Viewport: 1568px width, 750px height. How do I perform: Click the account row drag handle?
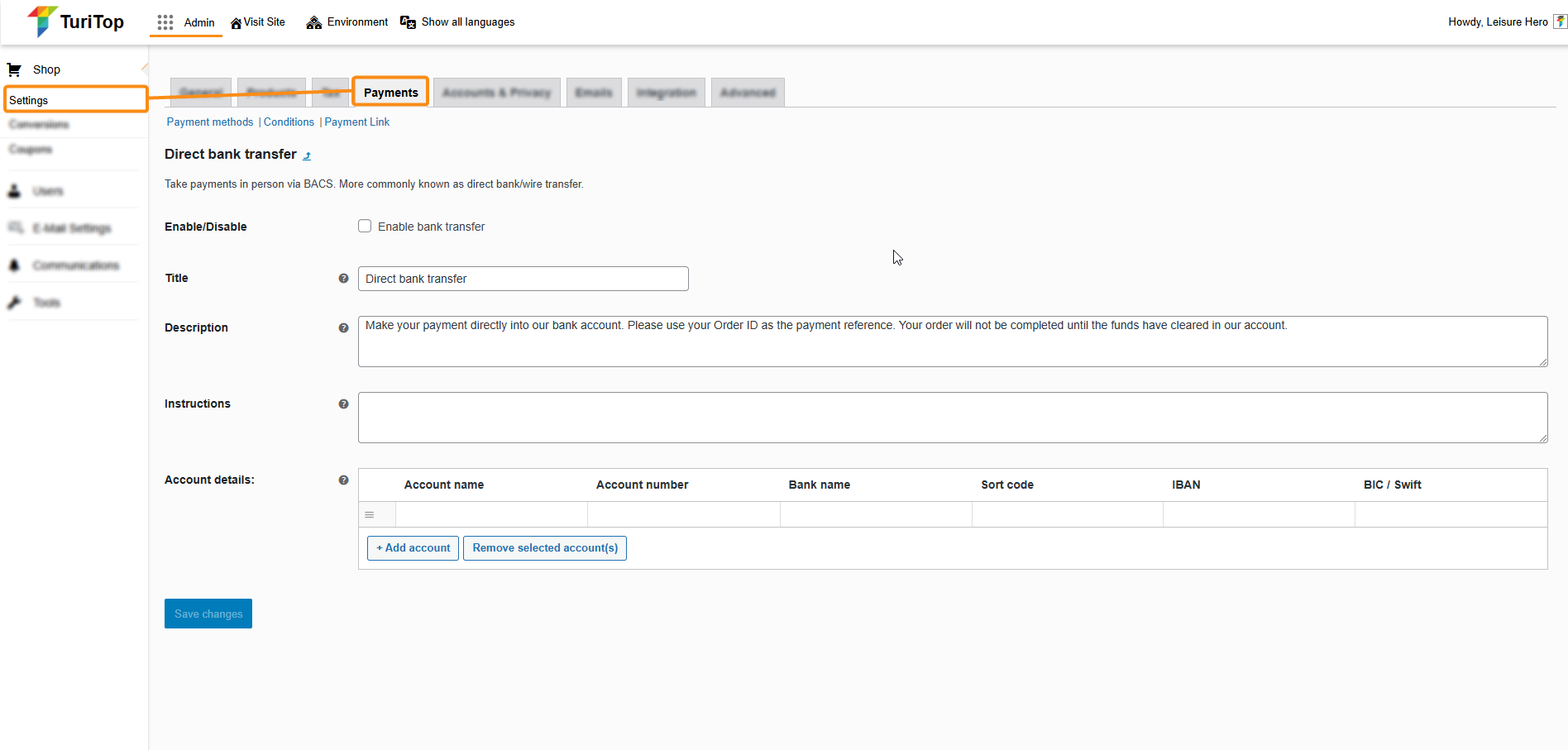click(x=370, y=515)
